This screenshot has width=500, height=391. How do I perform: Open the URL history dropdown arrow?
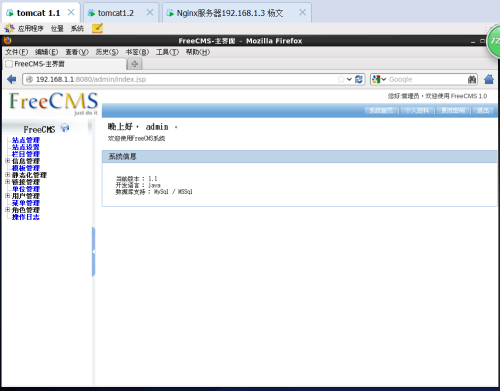(349, 79)
